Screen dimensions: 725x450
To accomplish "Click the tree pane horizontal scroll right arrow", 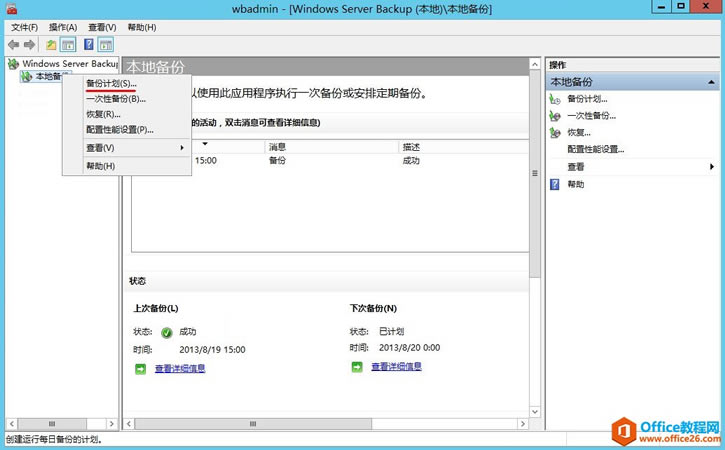I will (111, 424).
